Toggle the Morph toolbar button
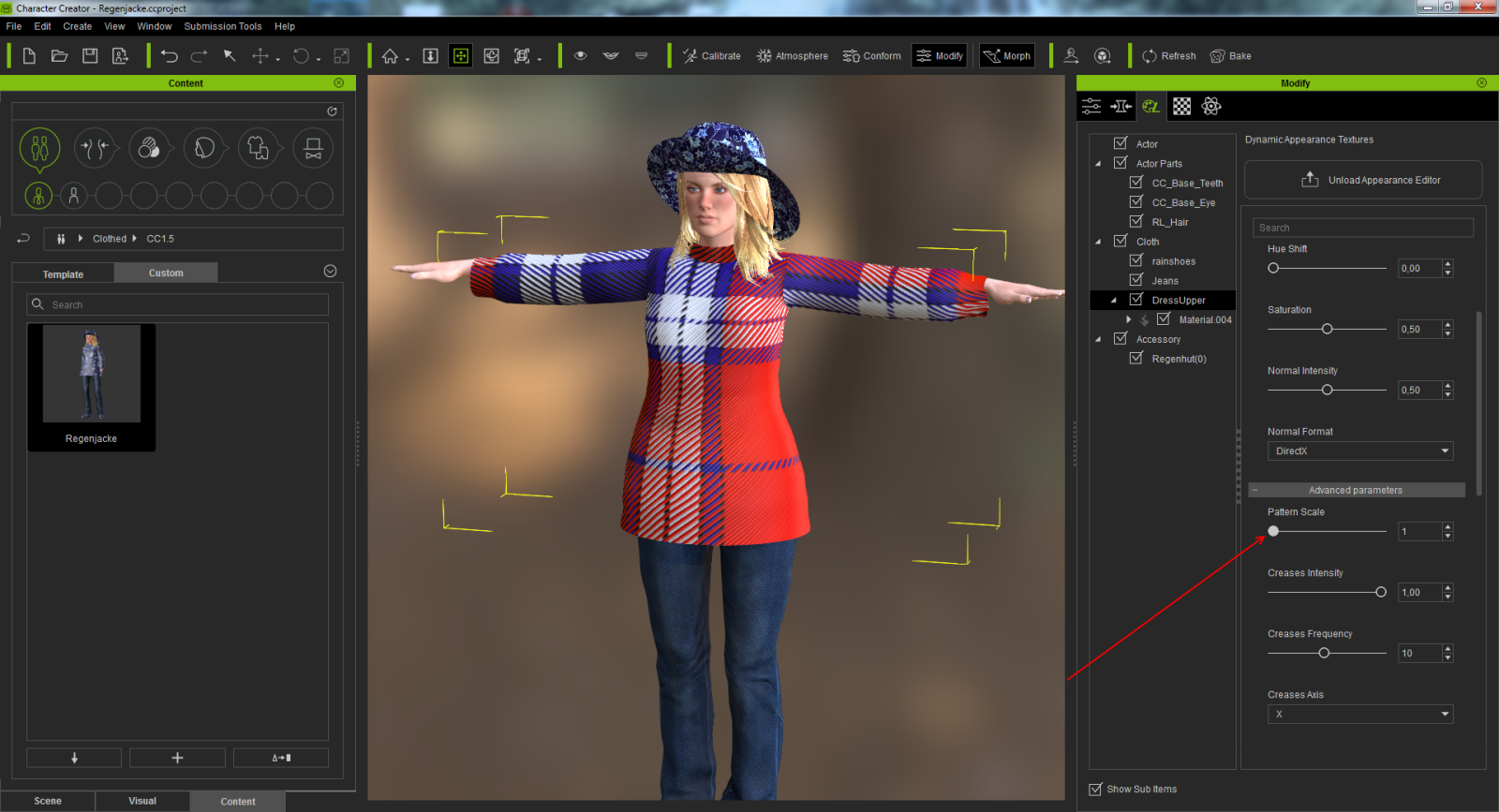Image resolution: width=1499 pixels, height=812 pixels. (x=1007, y=56)
